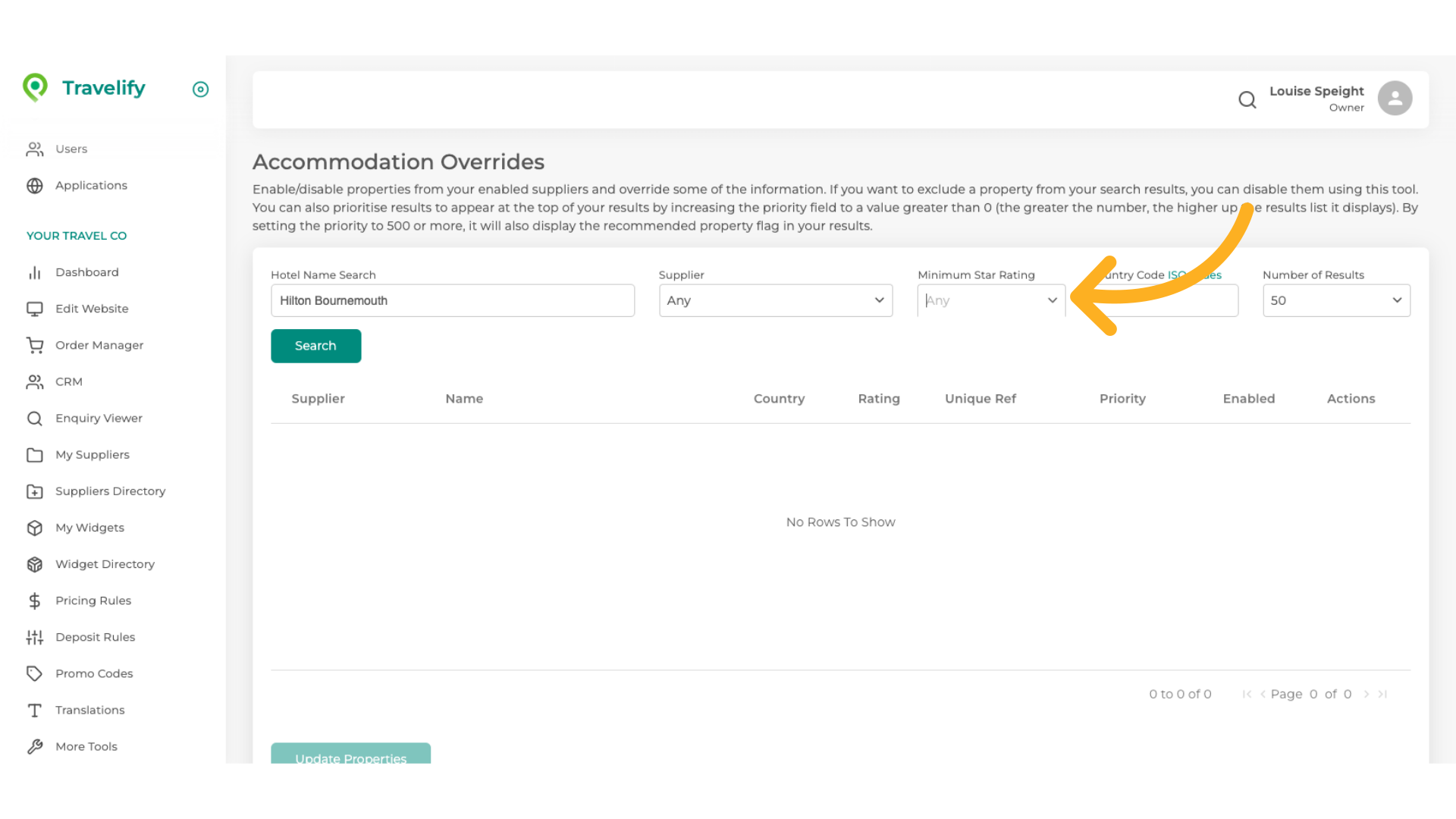1456x819 pixels.
Task: Expand the Supplier dropdown
Action: (x=775, y=300)
